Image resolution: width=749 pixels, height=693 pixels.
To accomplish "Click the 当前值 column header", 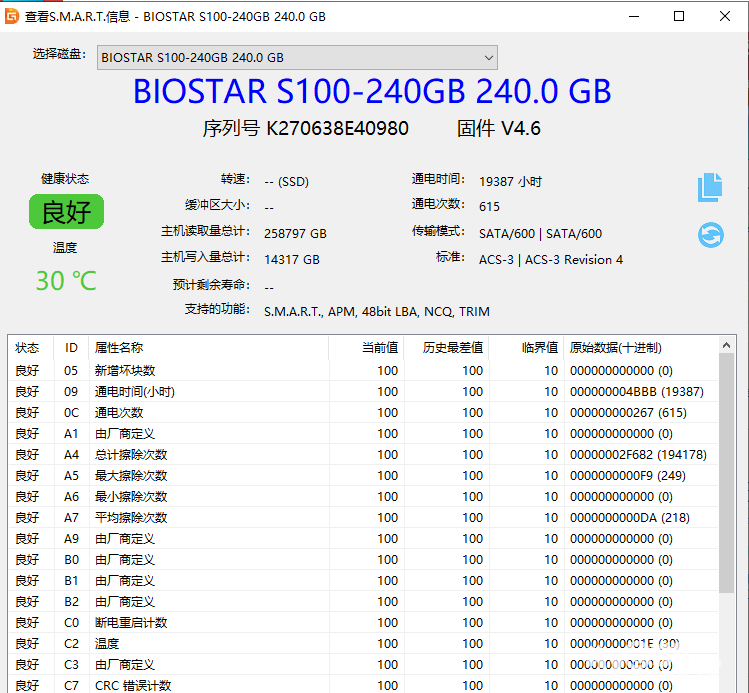I will pos(379,347).
